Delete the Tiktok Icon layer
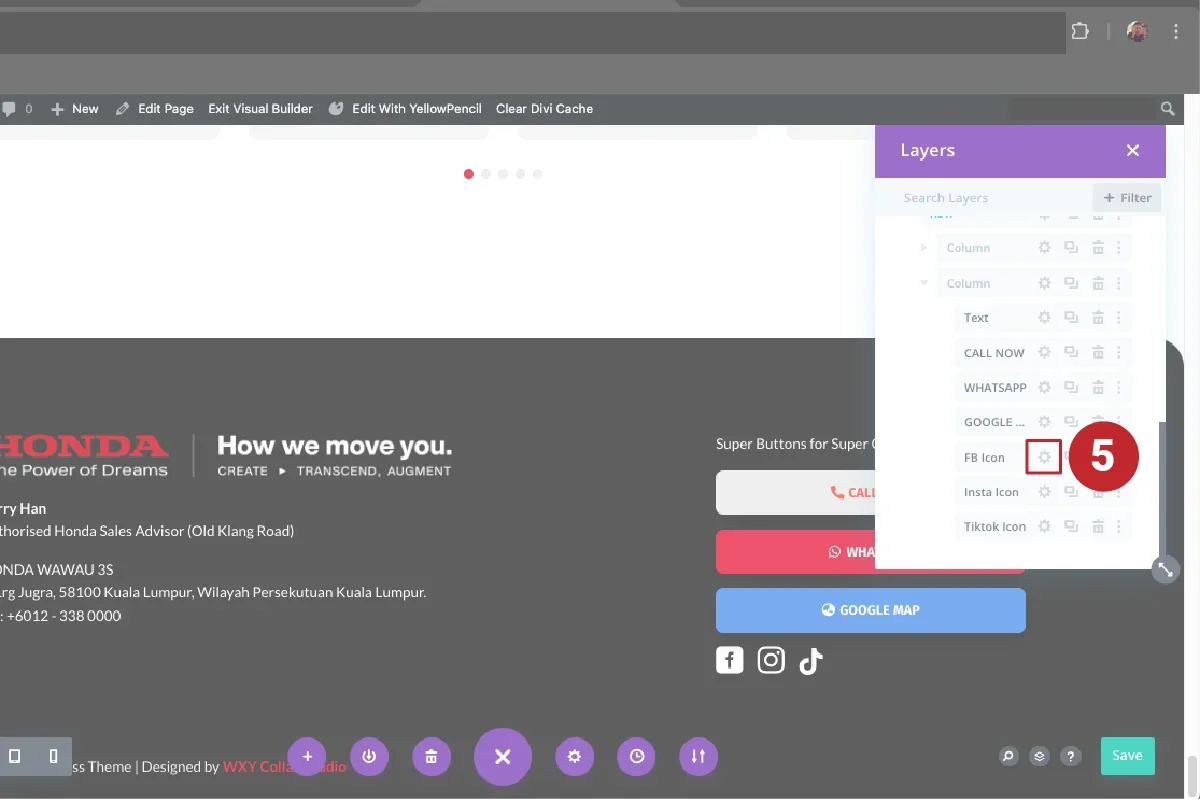 click(x=1097, y=526)
